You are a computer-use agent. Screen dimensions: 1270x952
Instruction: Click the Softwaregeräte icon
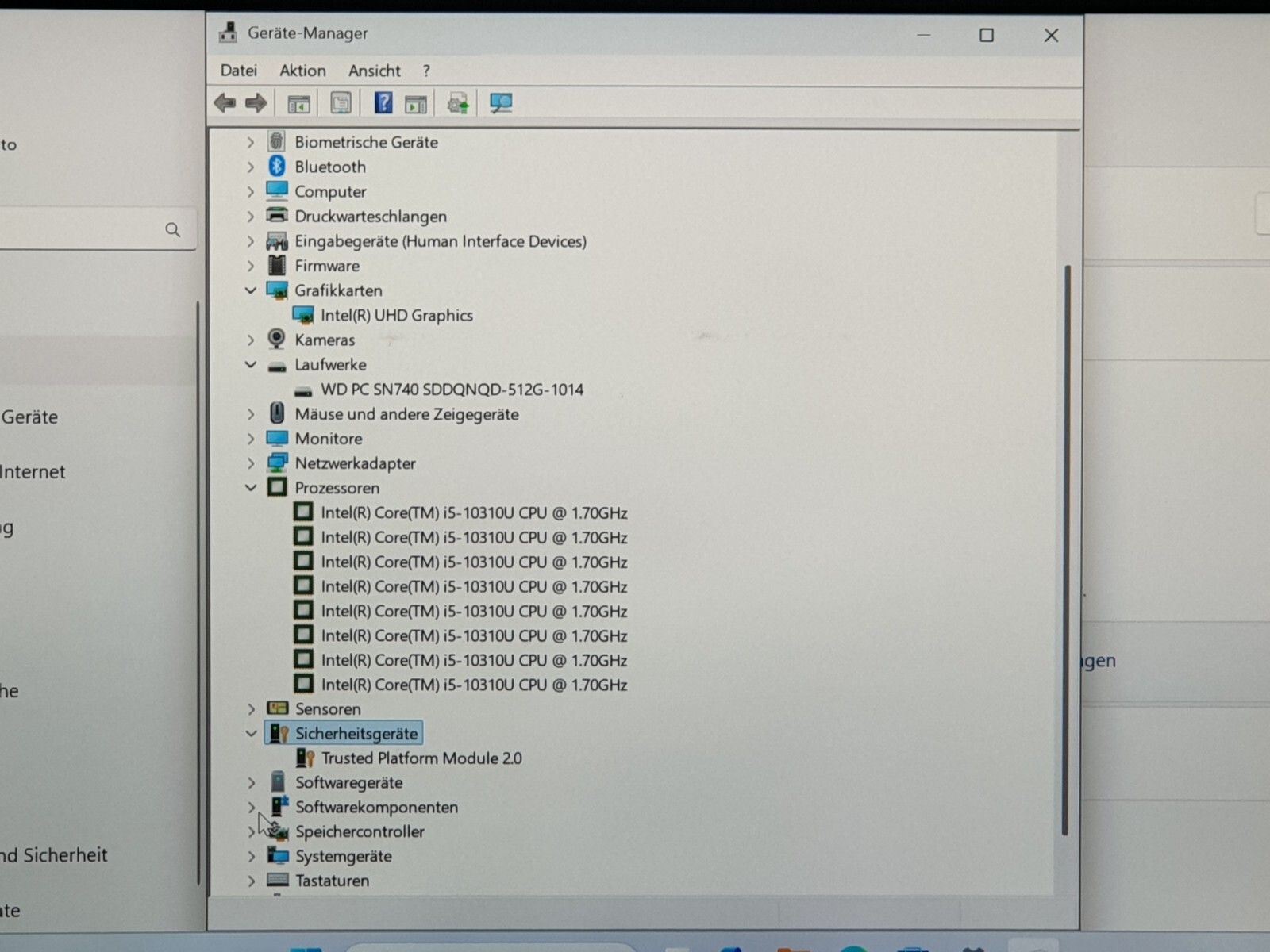pyautogui.click(x=278, y=781)
